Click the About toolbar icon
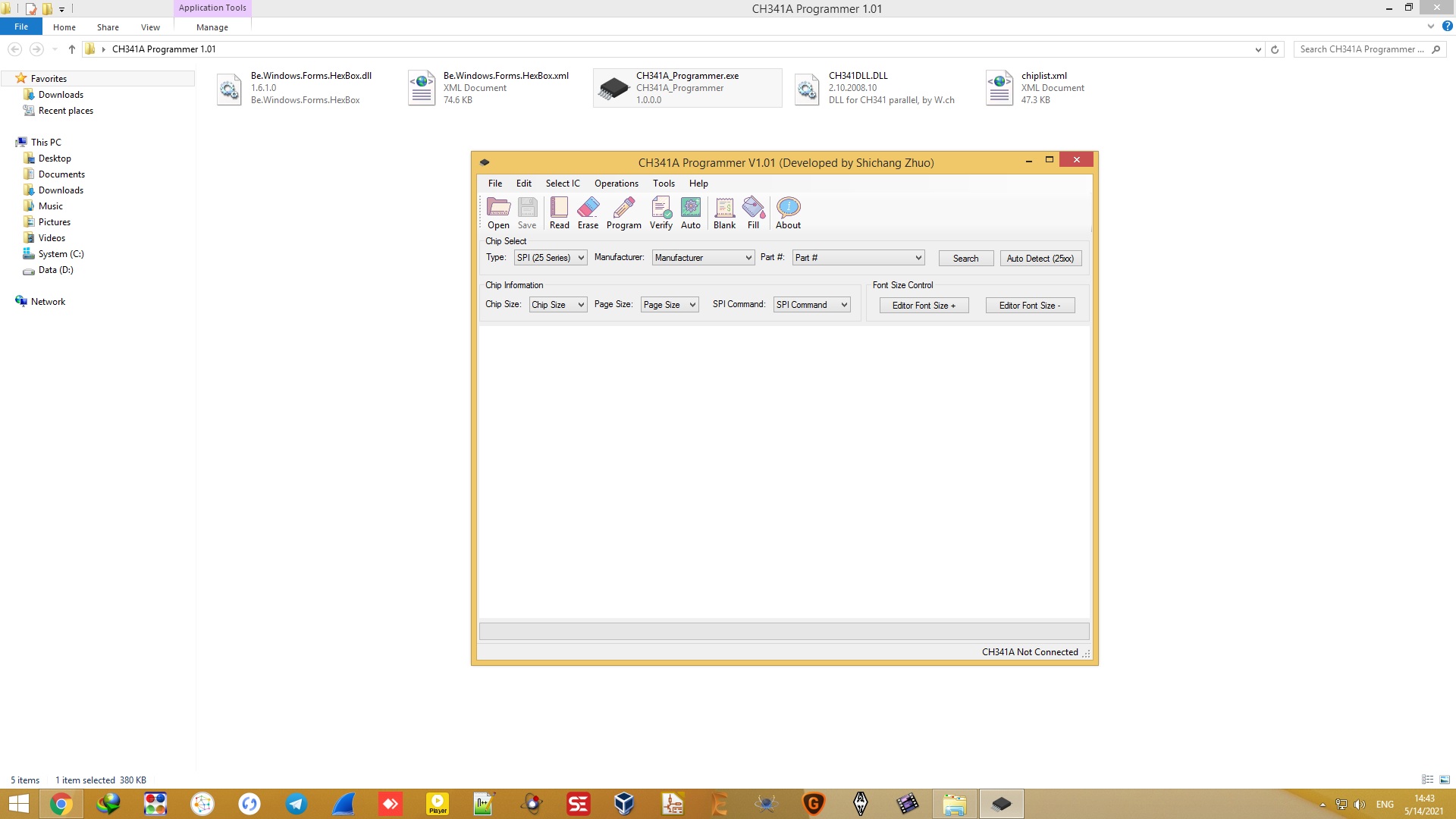 (x=788, y=213)
